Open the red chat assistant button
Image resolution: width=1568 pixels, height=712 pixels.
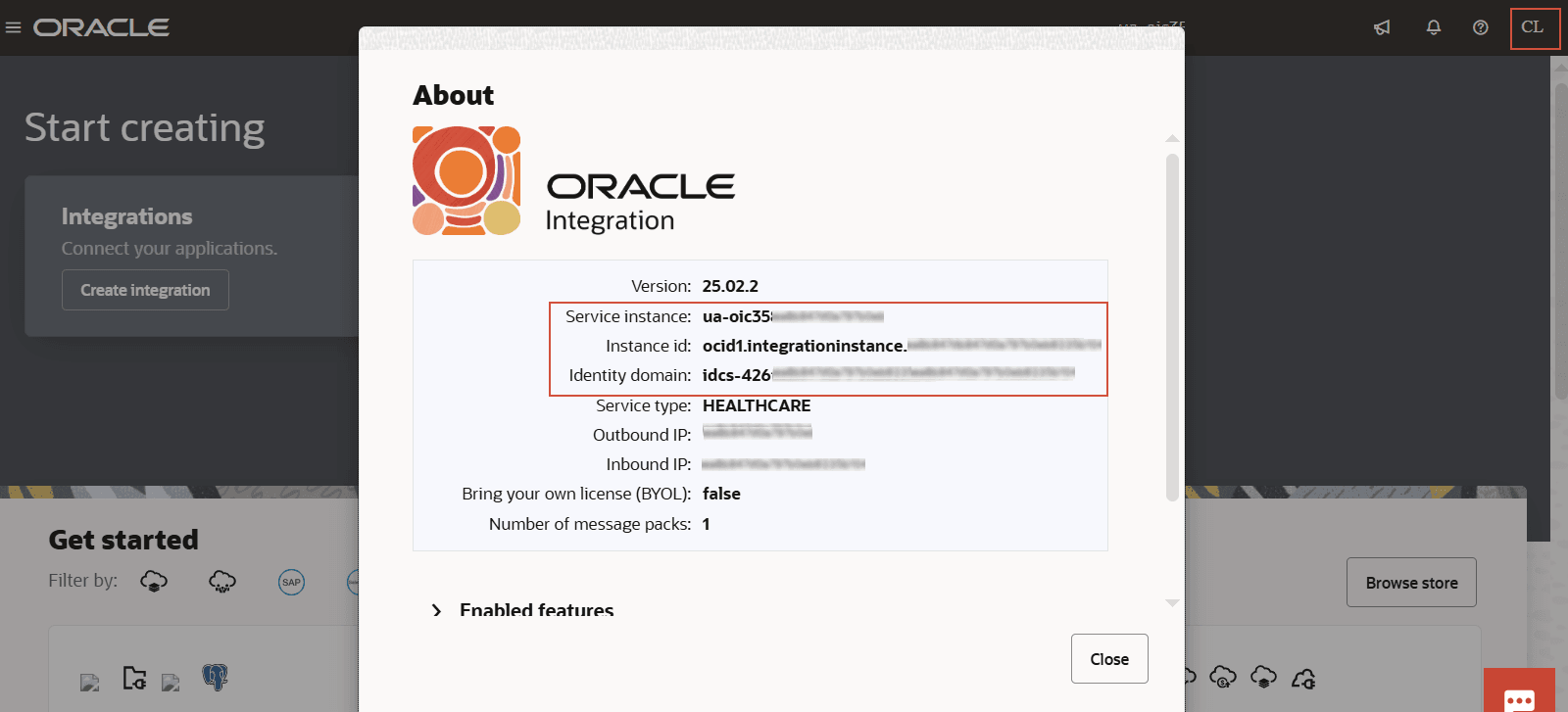coord(1519,690)
